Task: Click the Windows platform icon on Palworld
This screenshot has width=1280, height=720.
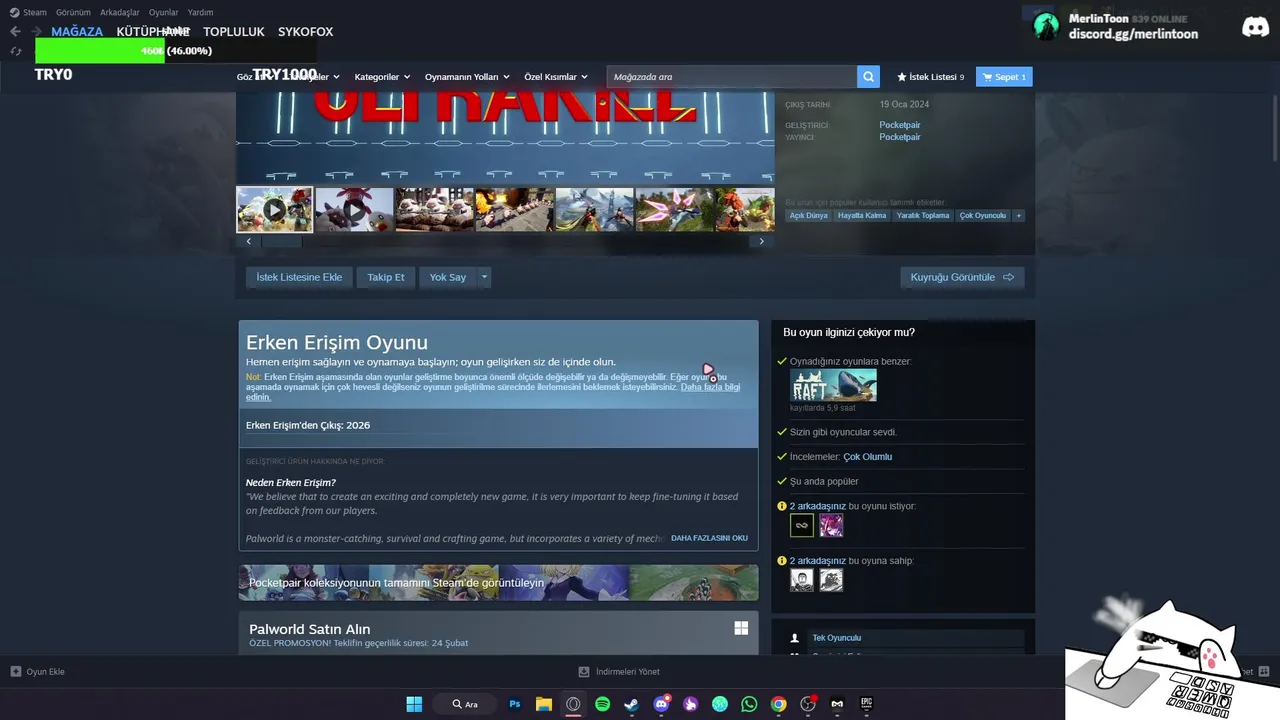Action: pos(741,628)
